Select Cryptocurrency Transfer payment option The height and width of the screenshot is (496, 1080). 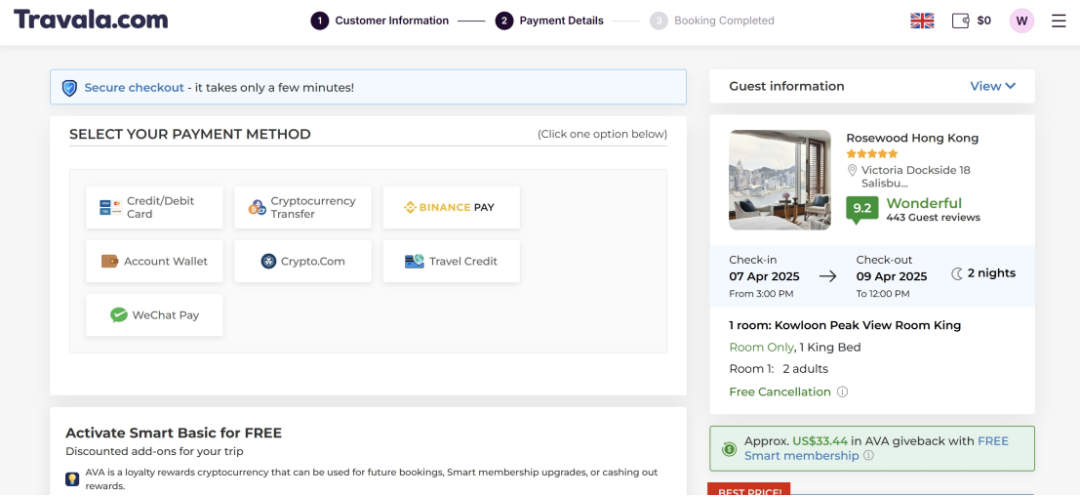pos(302,207)
